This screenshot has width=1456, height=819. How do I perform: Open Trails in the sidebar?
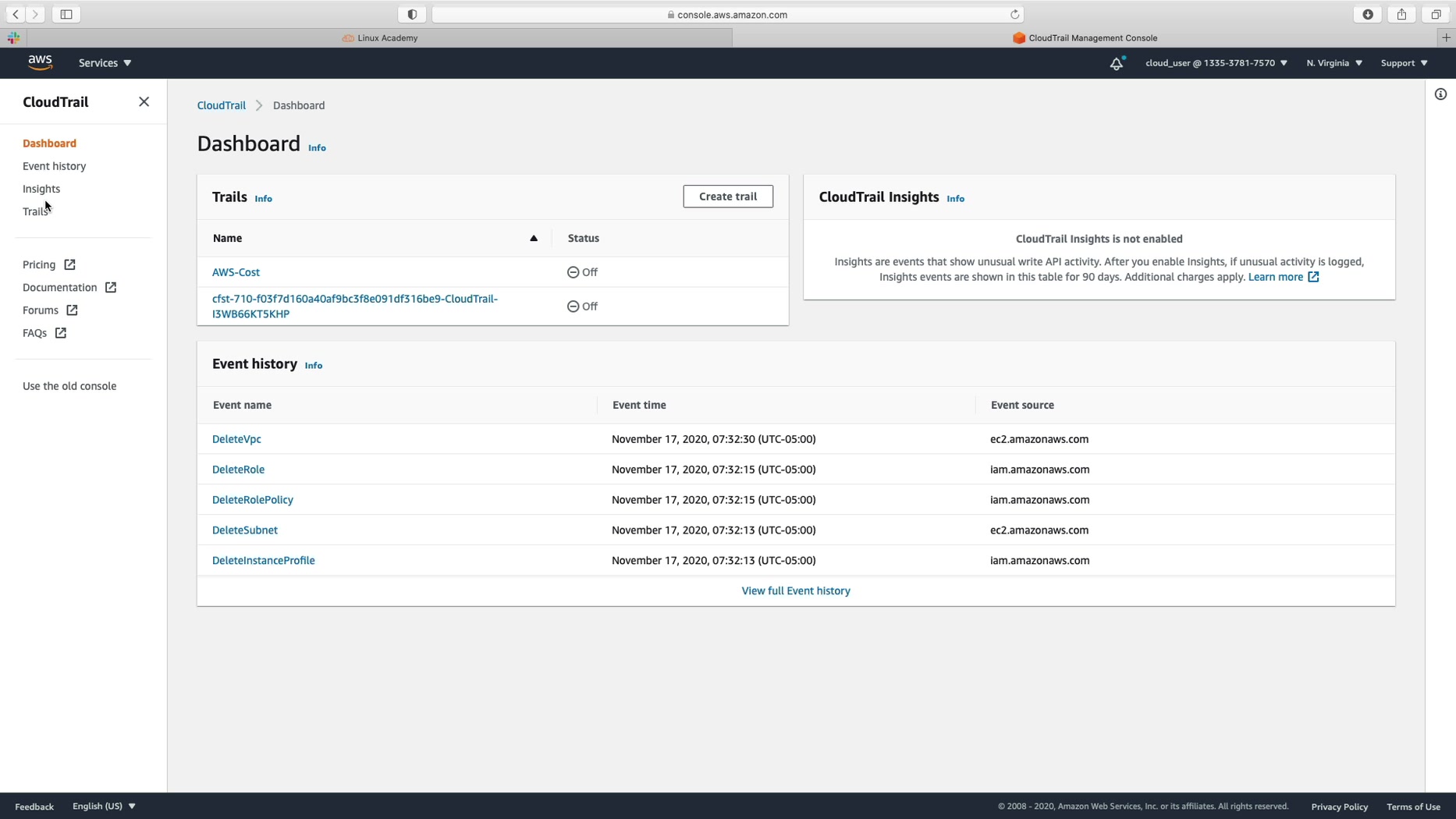pyautogui.click(x=35, y=211)
